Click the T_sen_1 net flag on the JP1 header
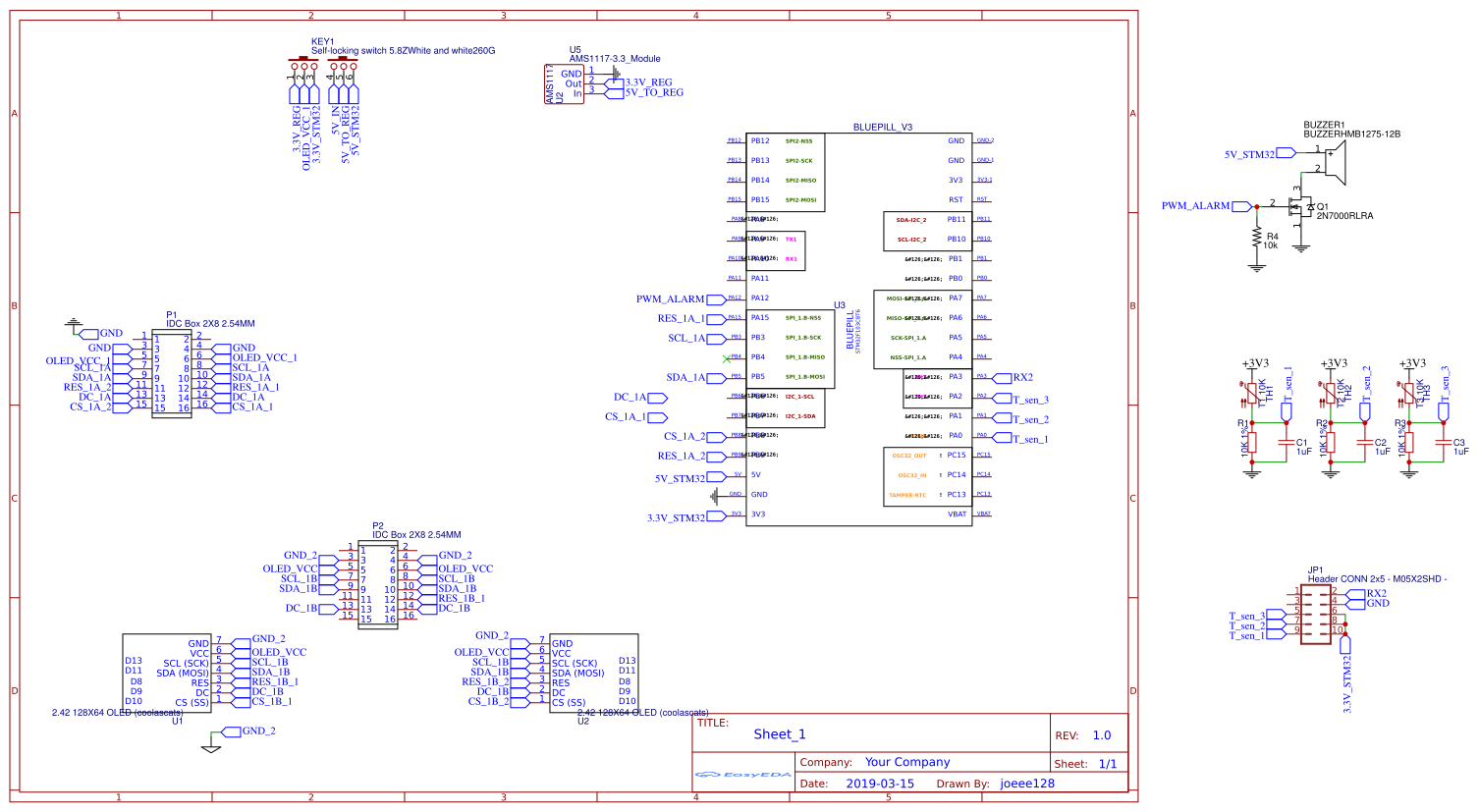This screenshot has width=1479, height=812. (x=1257, y=635)
